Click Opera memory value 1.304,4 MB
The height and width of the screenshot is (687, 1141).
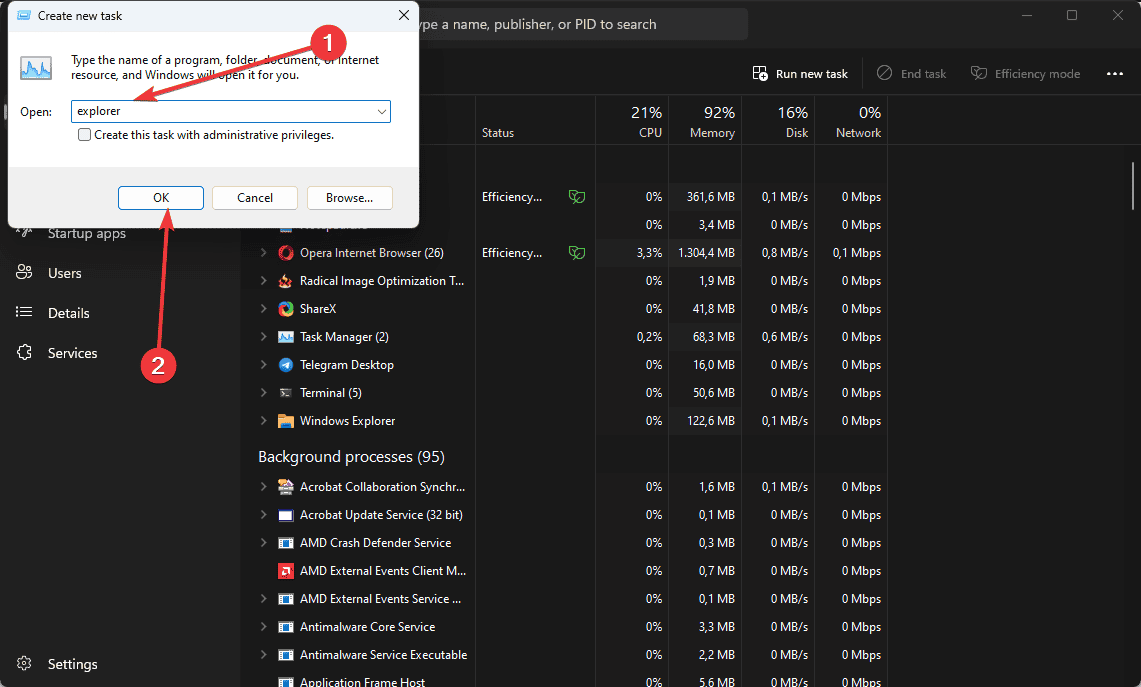pyautogui.click(x=706, y=253)
